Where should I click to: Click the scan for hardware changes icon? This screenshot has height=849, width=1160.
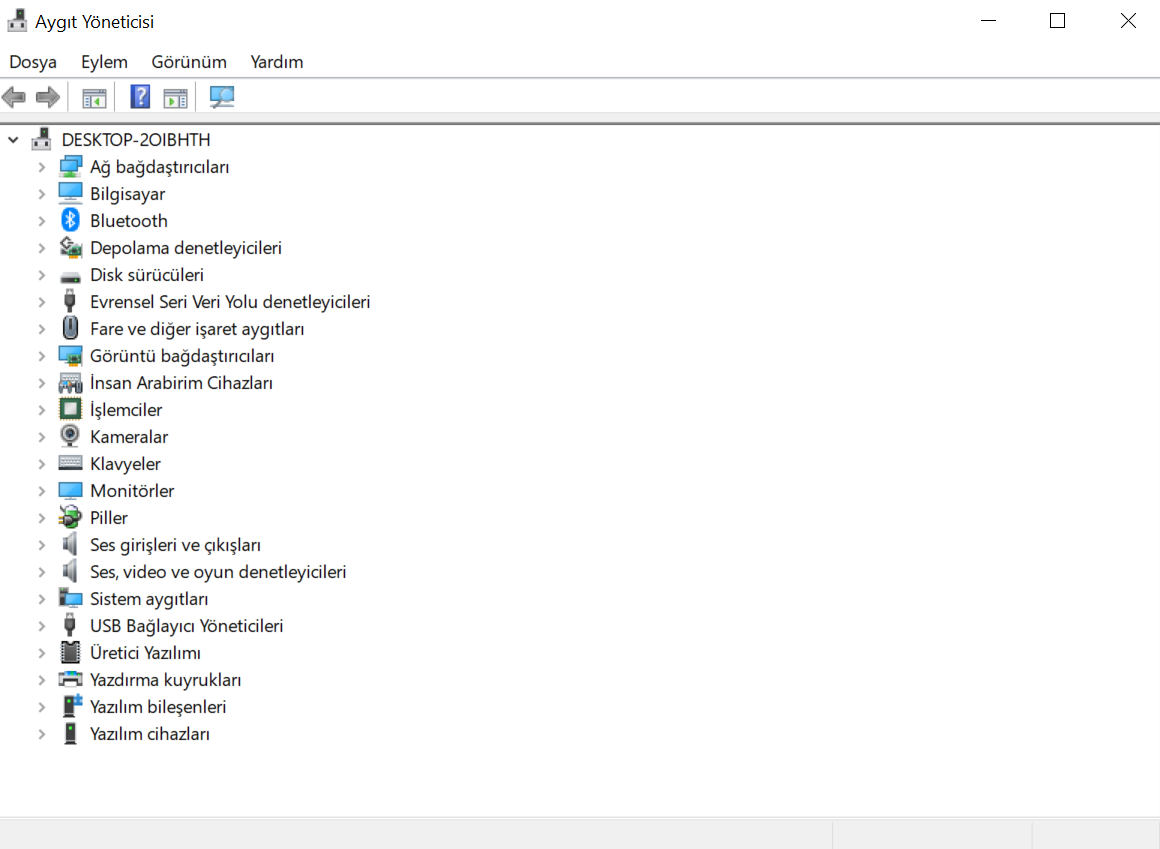click(222, 96)
